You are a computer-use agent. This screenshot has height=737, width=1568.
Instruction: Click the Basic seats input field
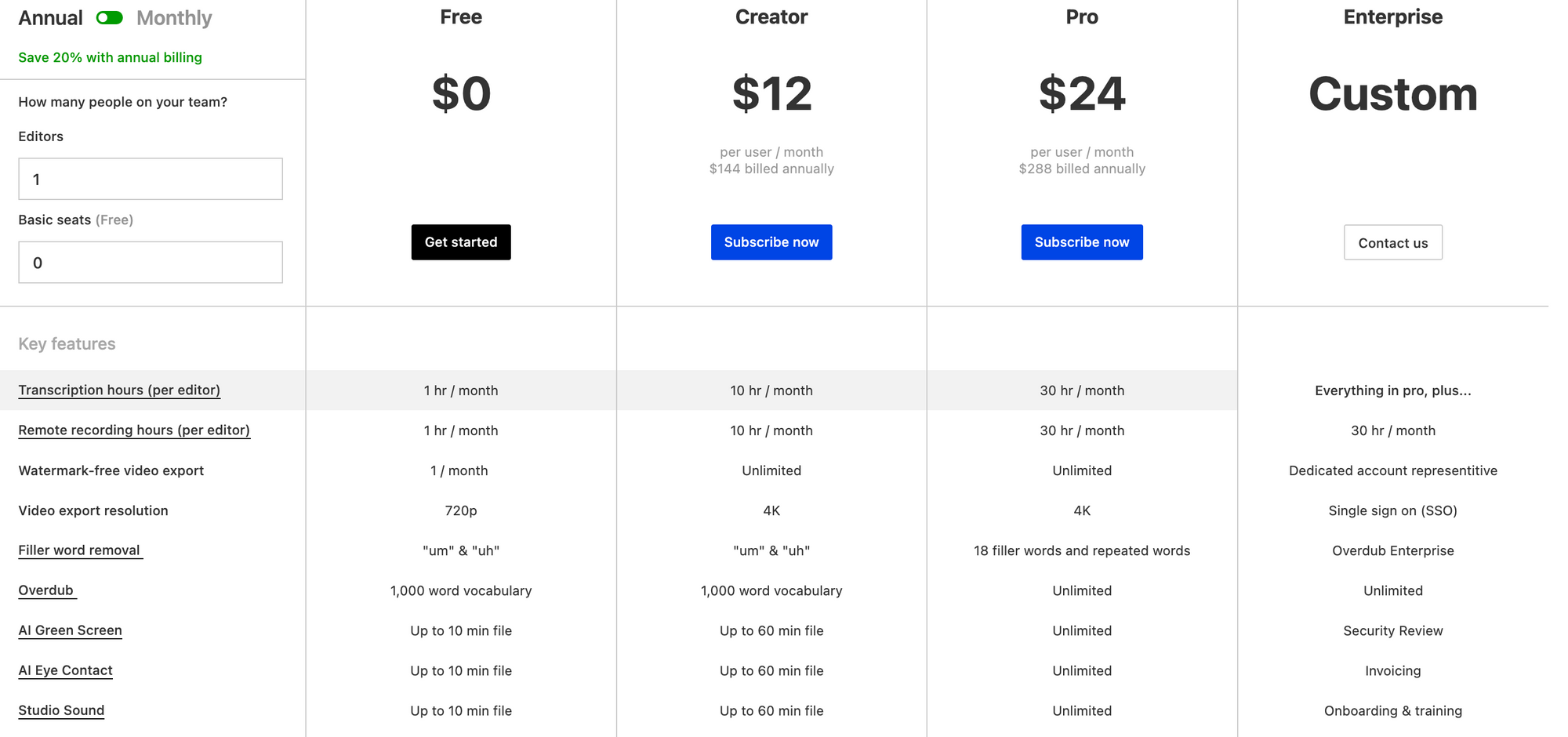point(151,263)
